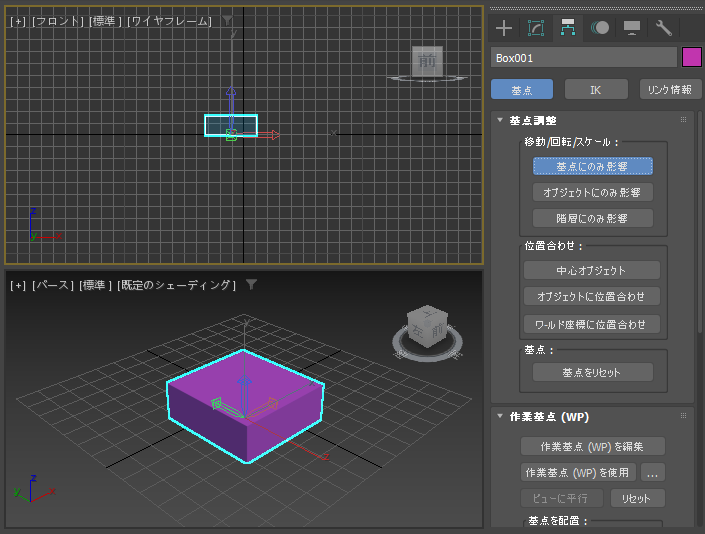Open the [ワイヤフレーム] shading menu
Image resolution: width=705 pixels, height=534 pixels.
click(170, 21)
